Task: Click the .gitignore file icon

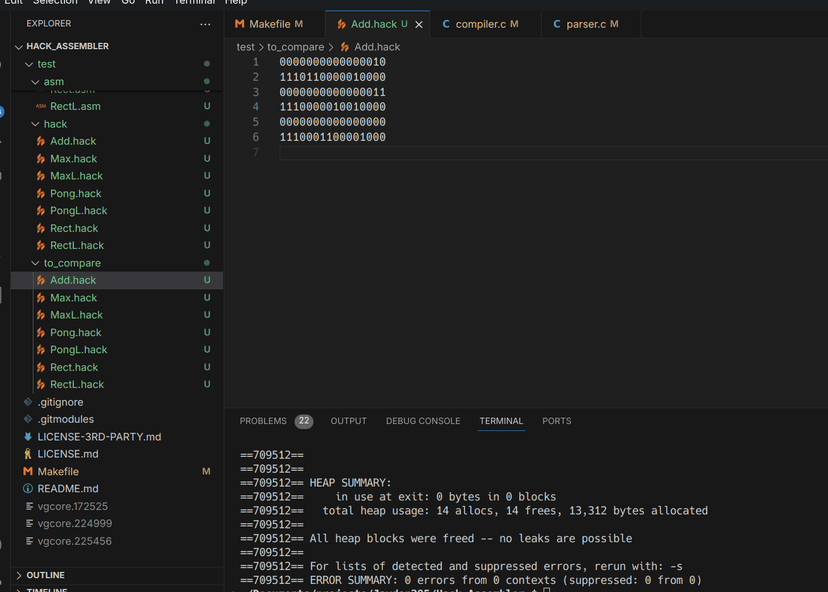Action: coord(28,402)
